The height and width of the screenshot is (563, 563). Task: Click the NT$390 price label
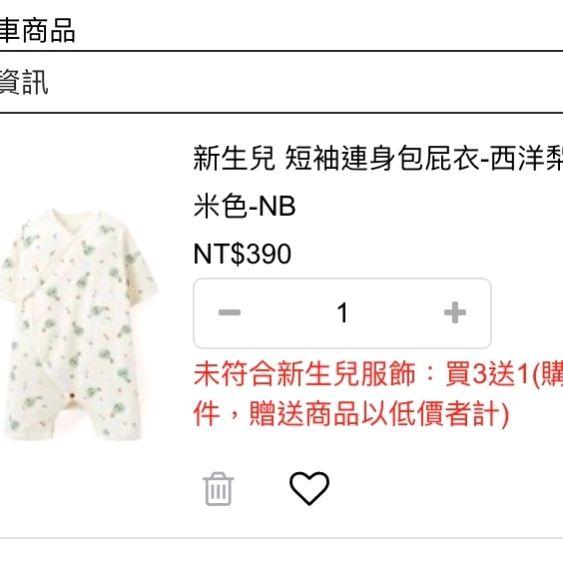pyautogui.click(x=242, y=253)
